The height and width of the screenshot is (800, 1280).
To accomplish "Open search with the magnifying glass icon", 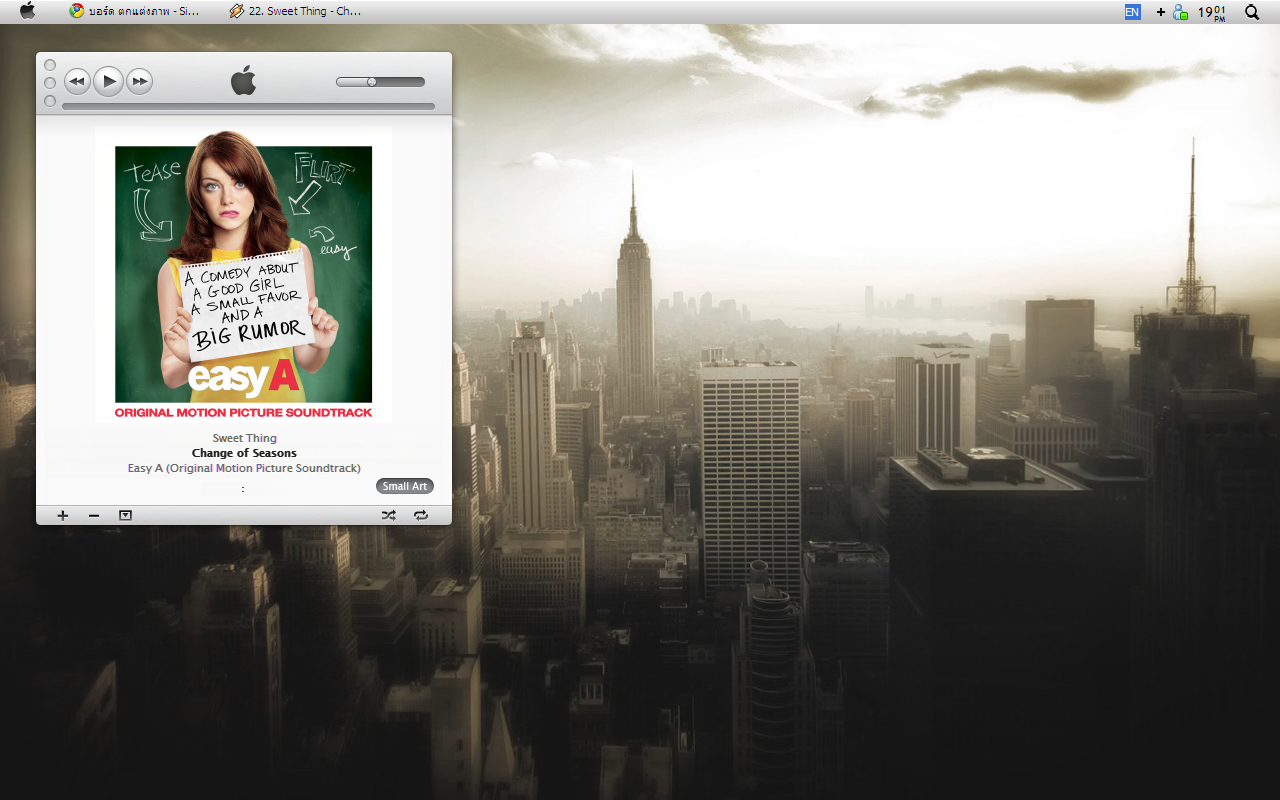I will click(x=1252, y=12).
